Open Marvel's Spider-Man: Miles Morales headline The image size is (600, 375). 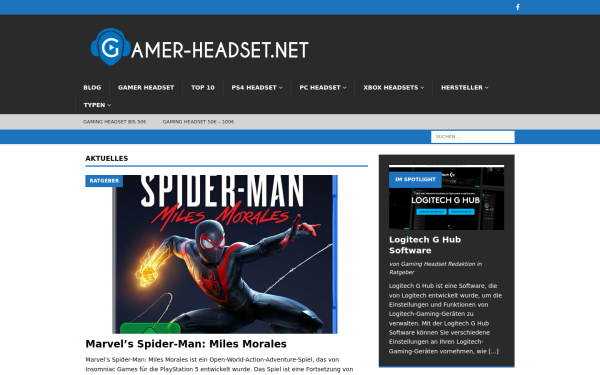(186, 344)
